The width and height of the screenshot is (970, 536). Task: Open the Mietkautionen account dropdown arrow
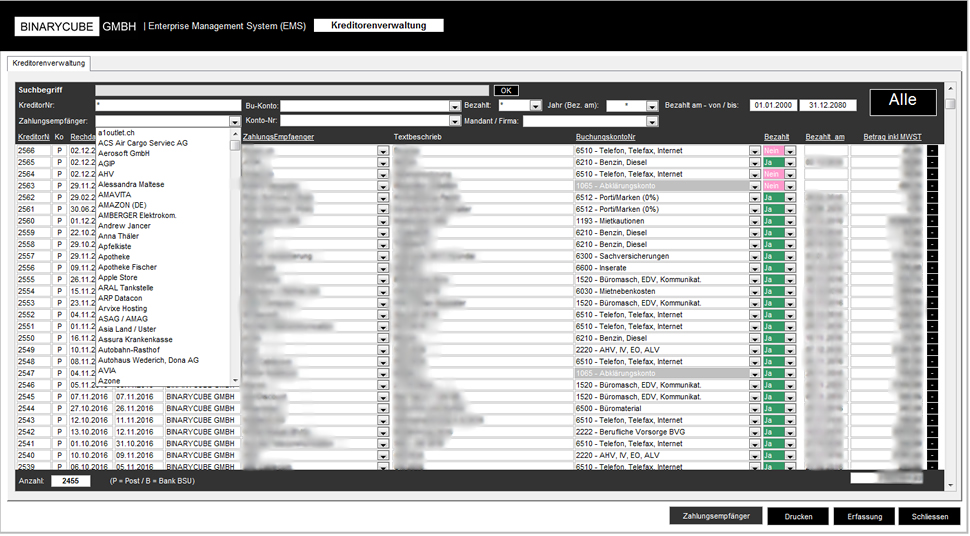(x=755, y=221)
